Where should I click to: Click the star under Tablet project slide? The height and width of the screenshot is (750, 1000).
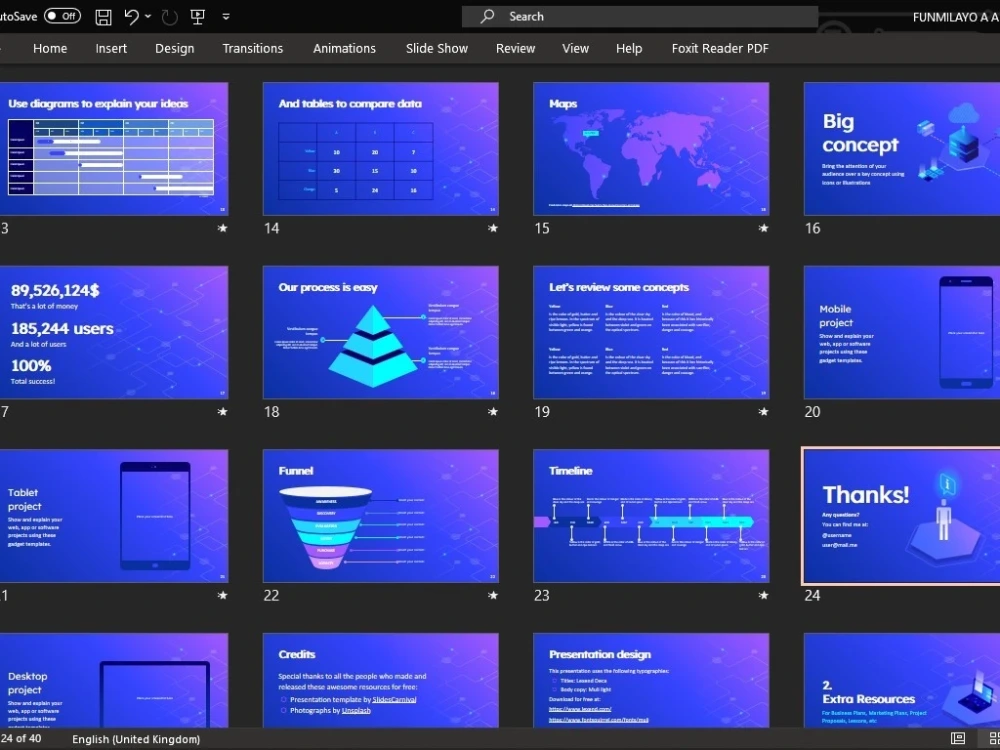pyautogui.click(x=223, y=595)
